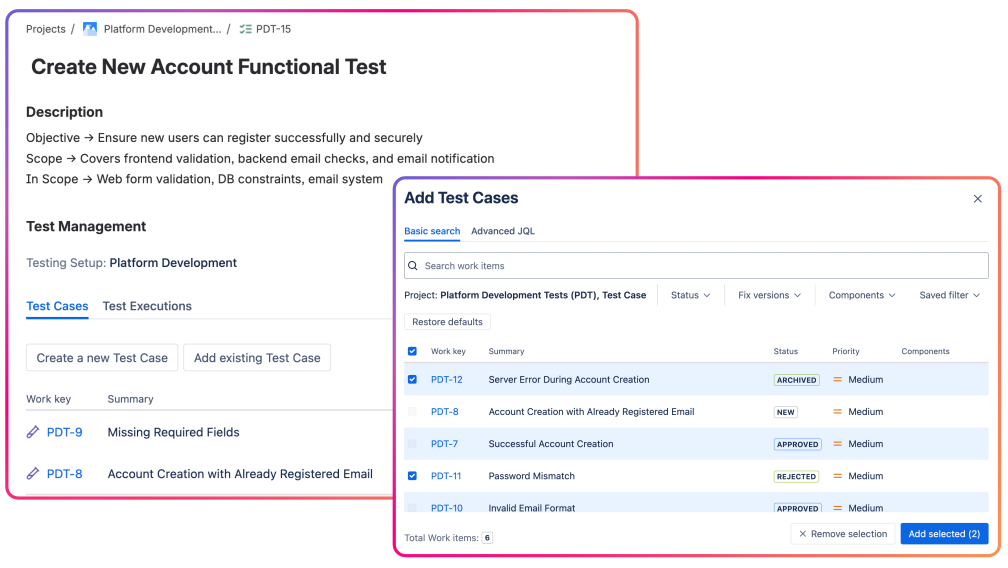Click Create a new Test Case button
1008x568 pixels.
pyautogui.click(x=102, y=358)
